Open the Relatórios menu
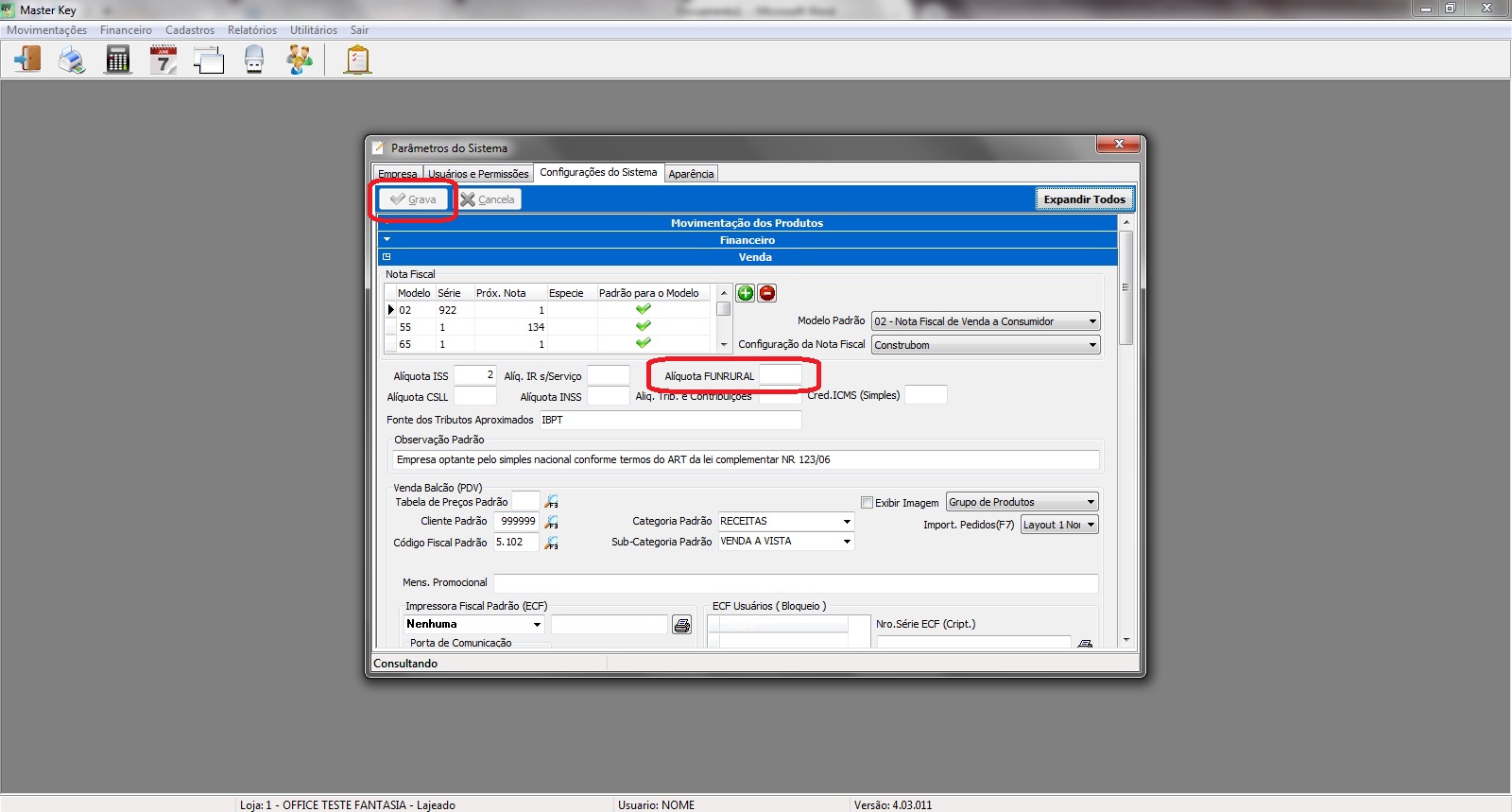This screenshot has height=812, width=1512. 252,30
